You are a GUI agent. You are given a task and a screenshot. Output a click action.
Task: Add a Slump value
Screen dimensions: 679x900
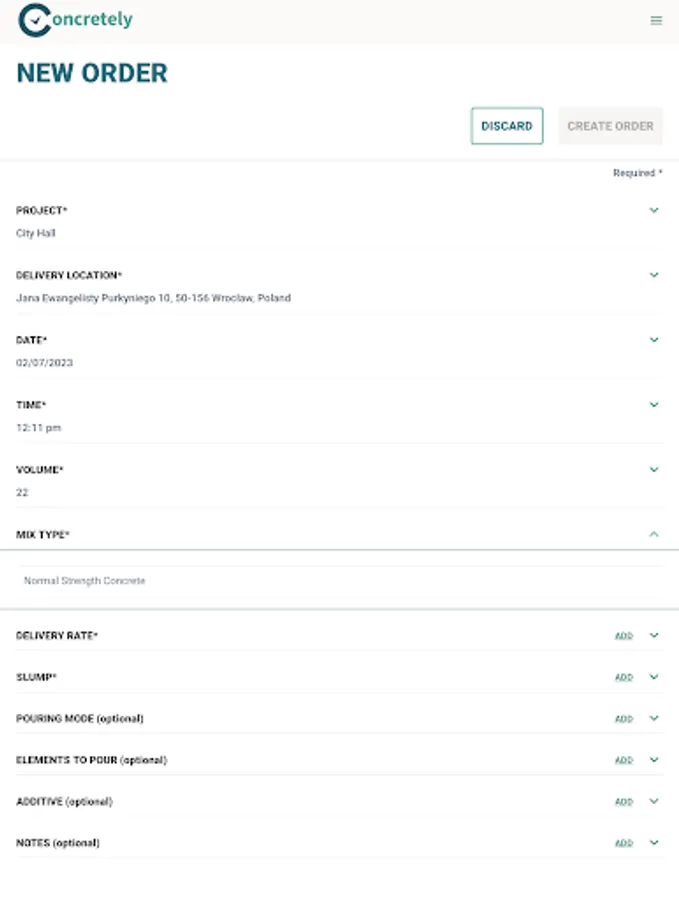pos(624,677)
